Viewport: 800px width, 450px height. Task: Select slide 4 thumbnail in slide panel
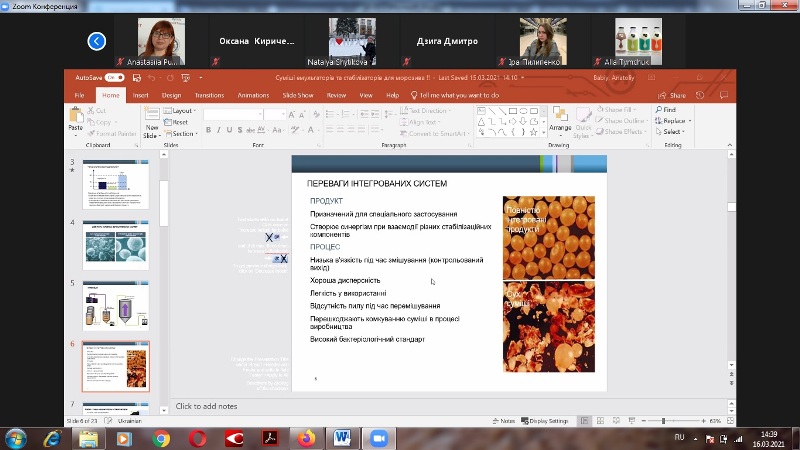coord(115,241)
